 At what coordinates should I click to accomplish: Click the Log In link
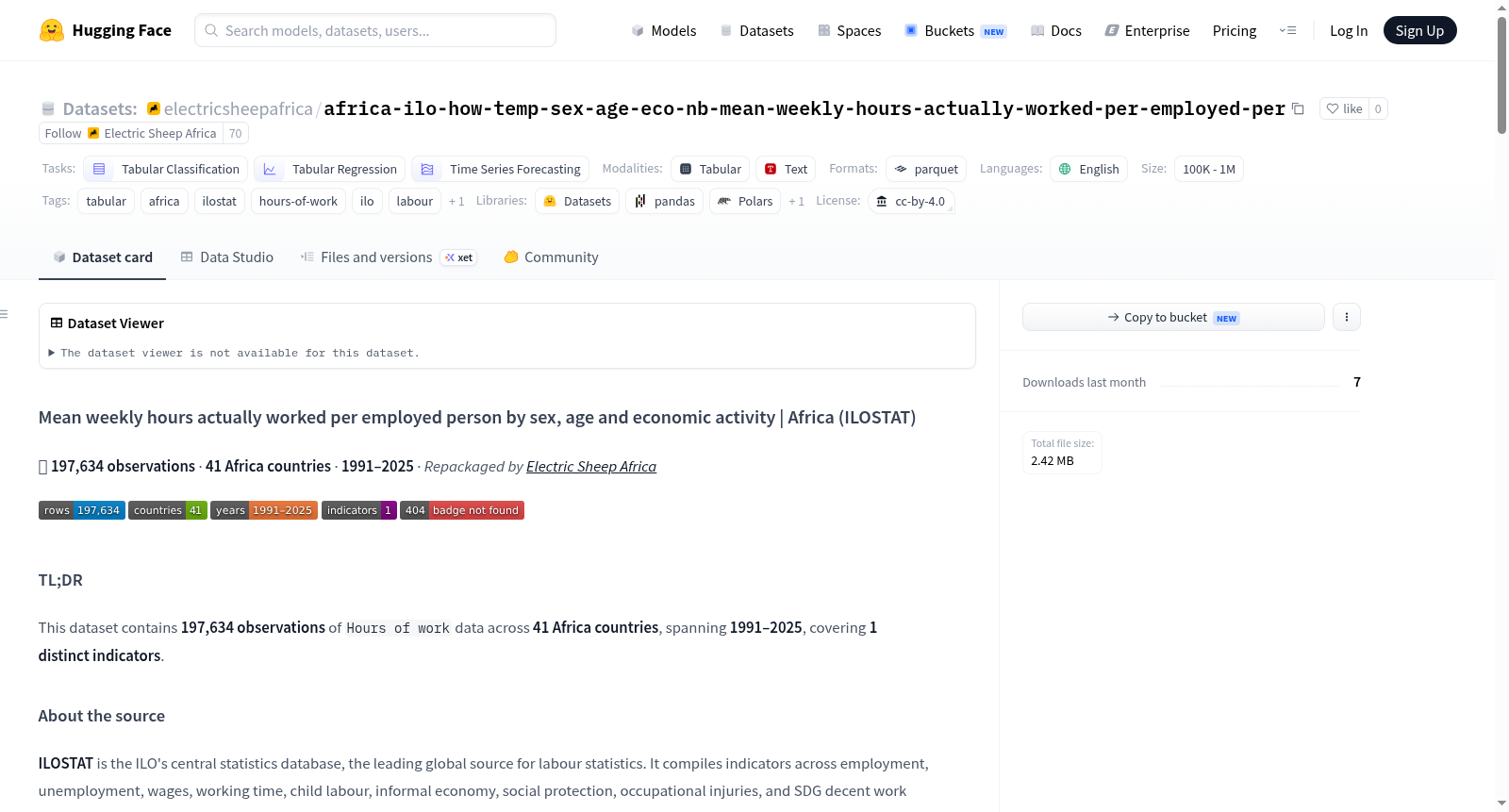(1349, 30)
